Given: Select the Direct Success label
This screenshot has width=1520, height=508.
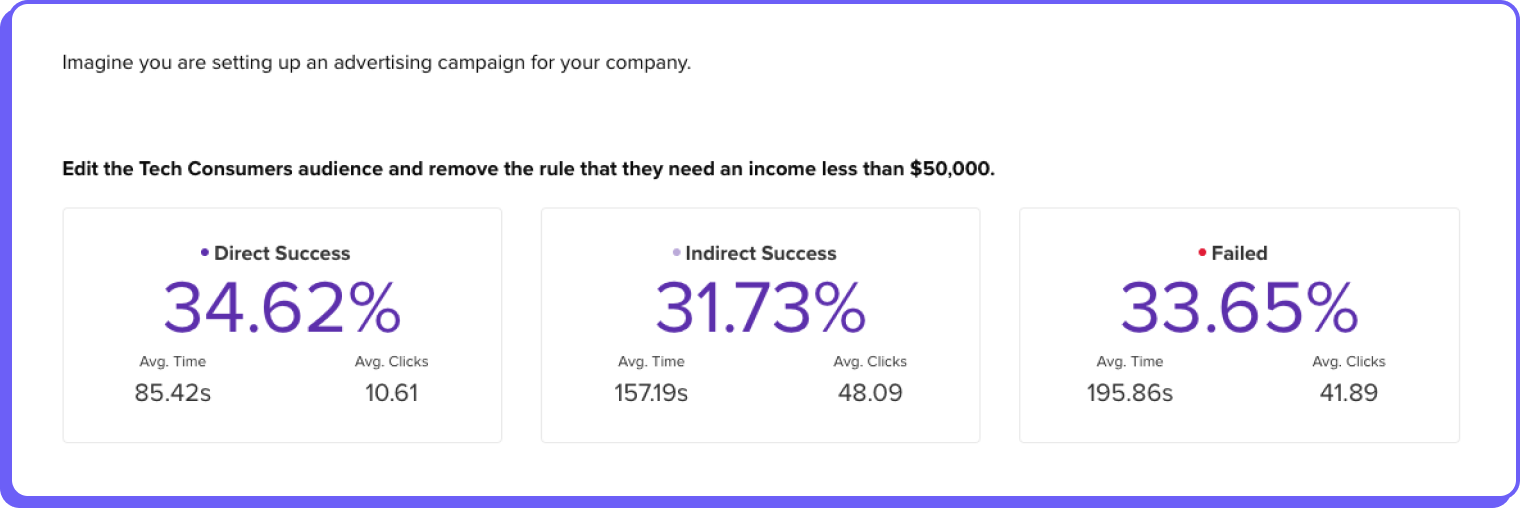Looking at the screenshot, I should point(282,253).
